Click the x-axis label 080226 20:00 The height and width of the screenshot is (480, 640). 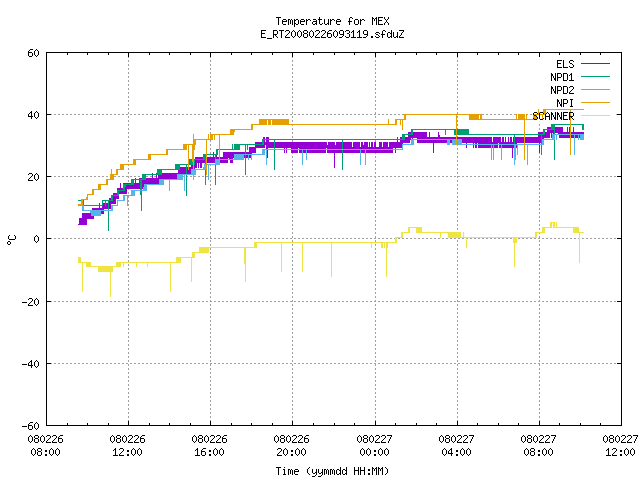coord(291,446)
